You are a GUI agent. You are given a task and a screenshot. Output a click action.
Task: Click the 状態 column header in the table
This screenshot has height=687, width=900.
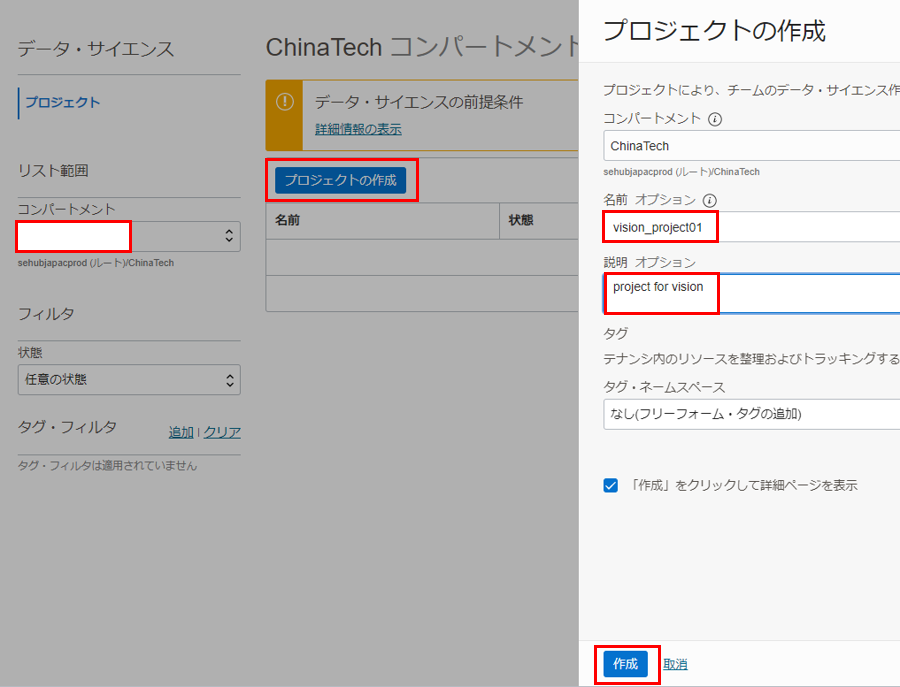coord(521,220)
